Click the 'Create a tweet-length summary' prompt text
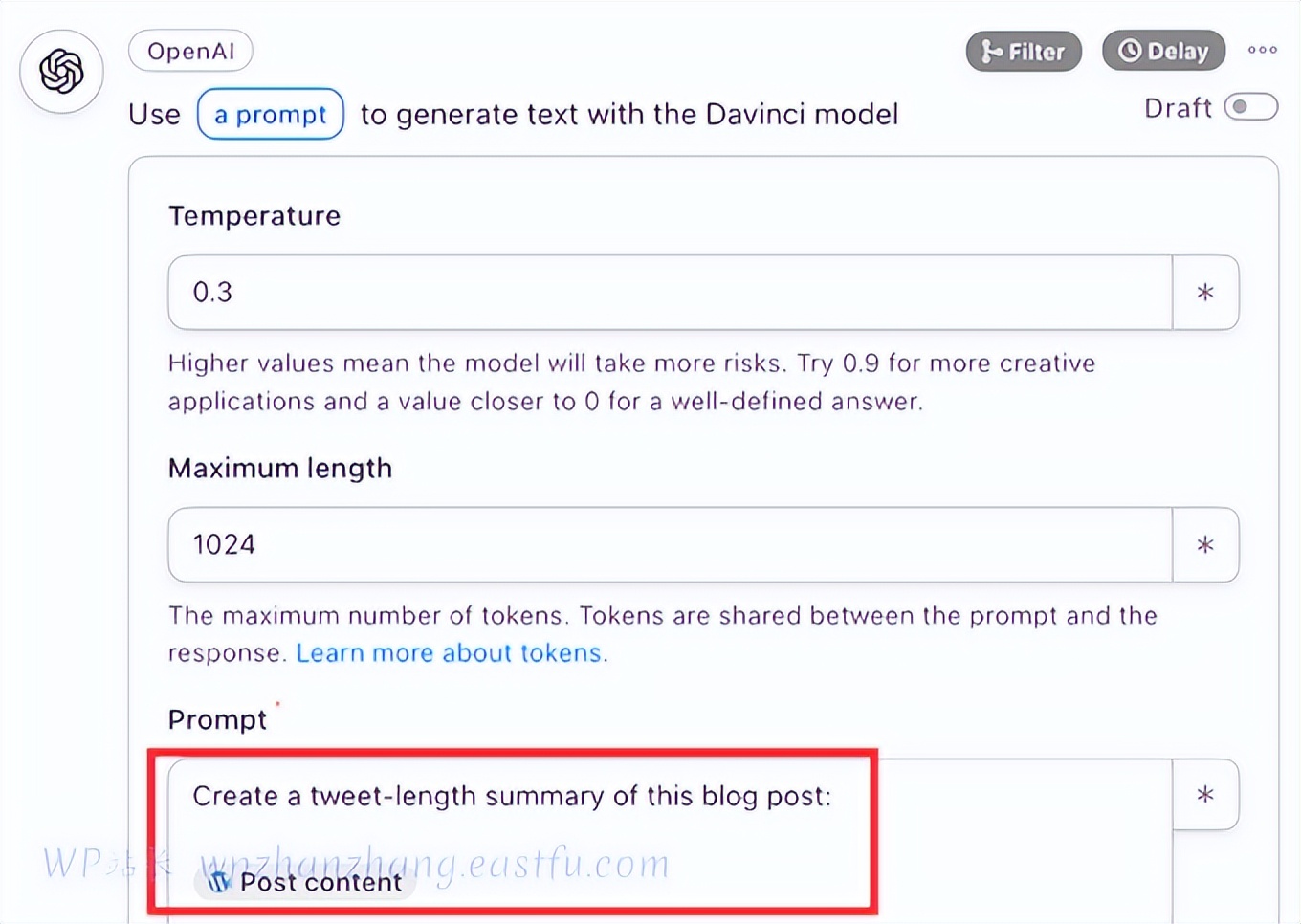The height and width of the screenshot is (924, 1301). [x=512, y=797]
